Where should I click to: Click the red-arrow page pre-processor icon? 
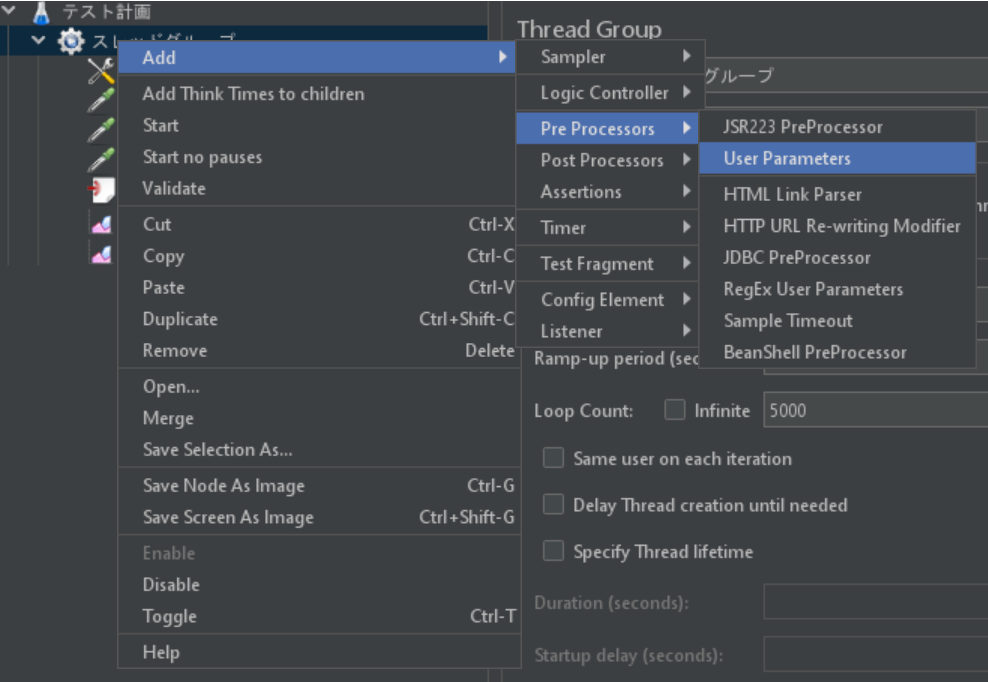click(100, 190)
